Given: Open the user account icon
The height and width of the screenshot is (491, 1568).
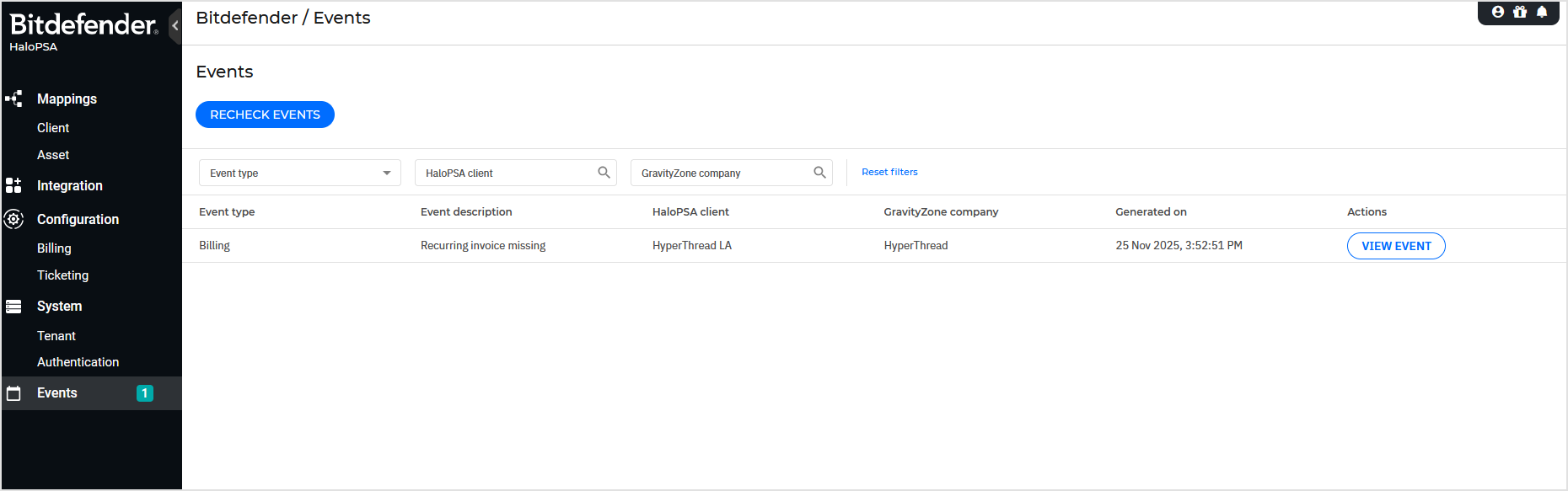Looking at the screenshot, I should point(1498,12).
